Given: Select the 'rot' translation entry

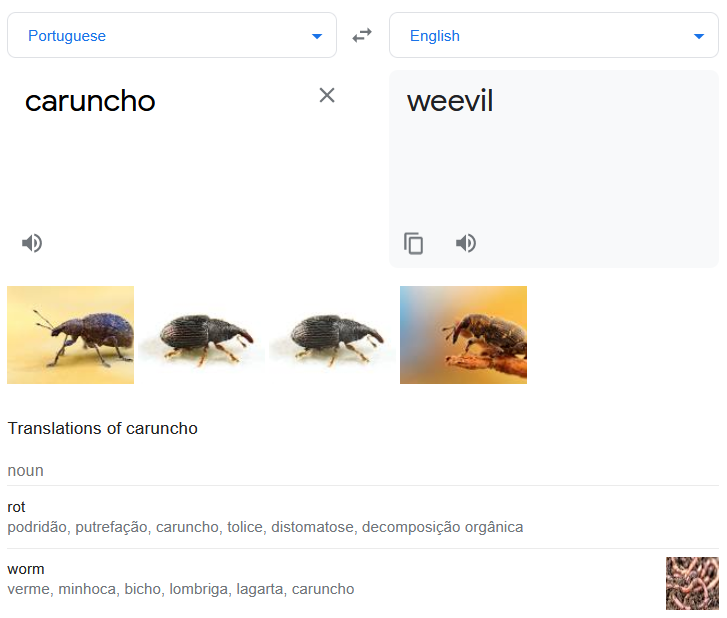Looking at the screenshot, I should (16, 507).
